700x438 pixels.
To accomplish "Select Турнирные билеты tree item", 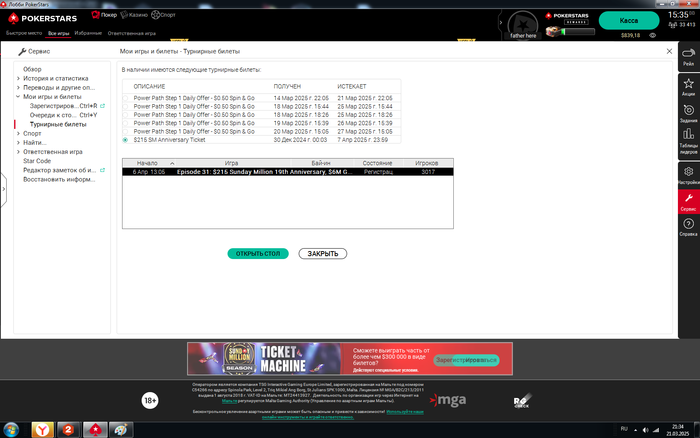I will (58, 125).
